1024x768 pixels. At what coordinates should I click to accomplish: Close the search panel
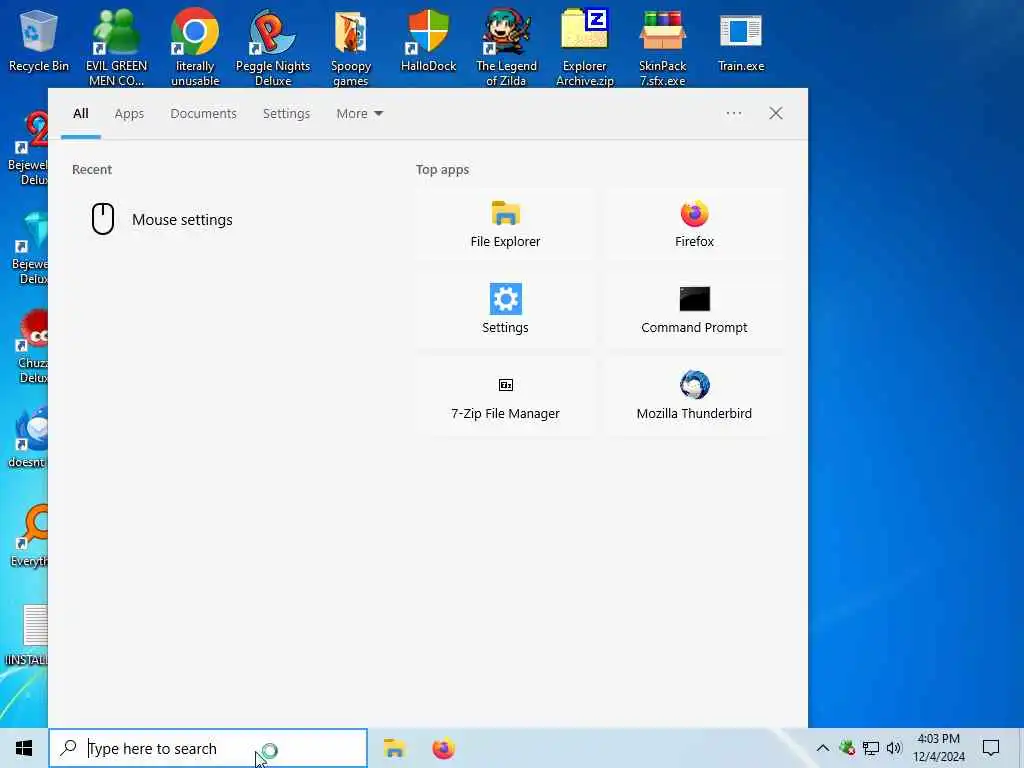775,114
